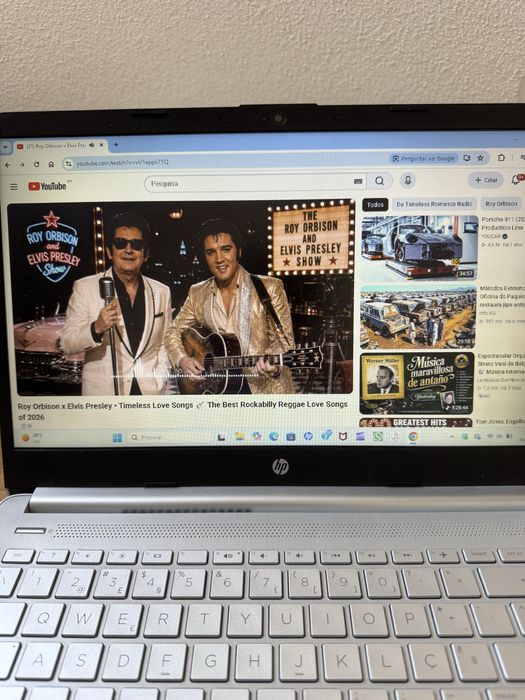
Task: Expand the tab search dropdown arrow
Action: pyautogui.click(x=4, y=147)
